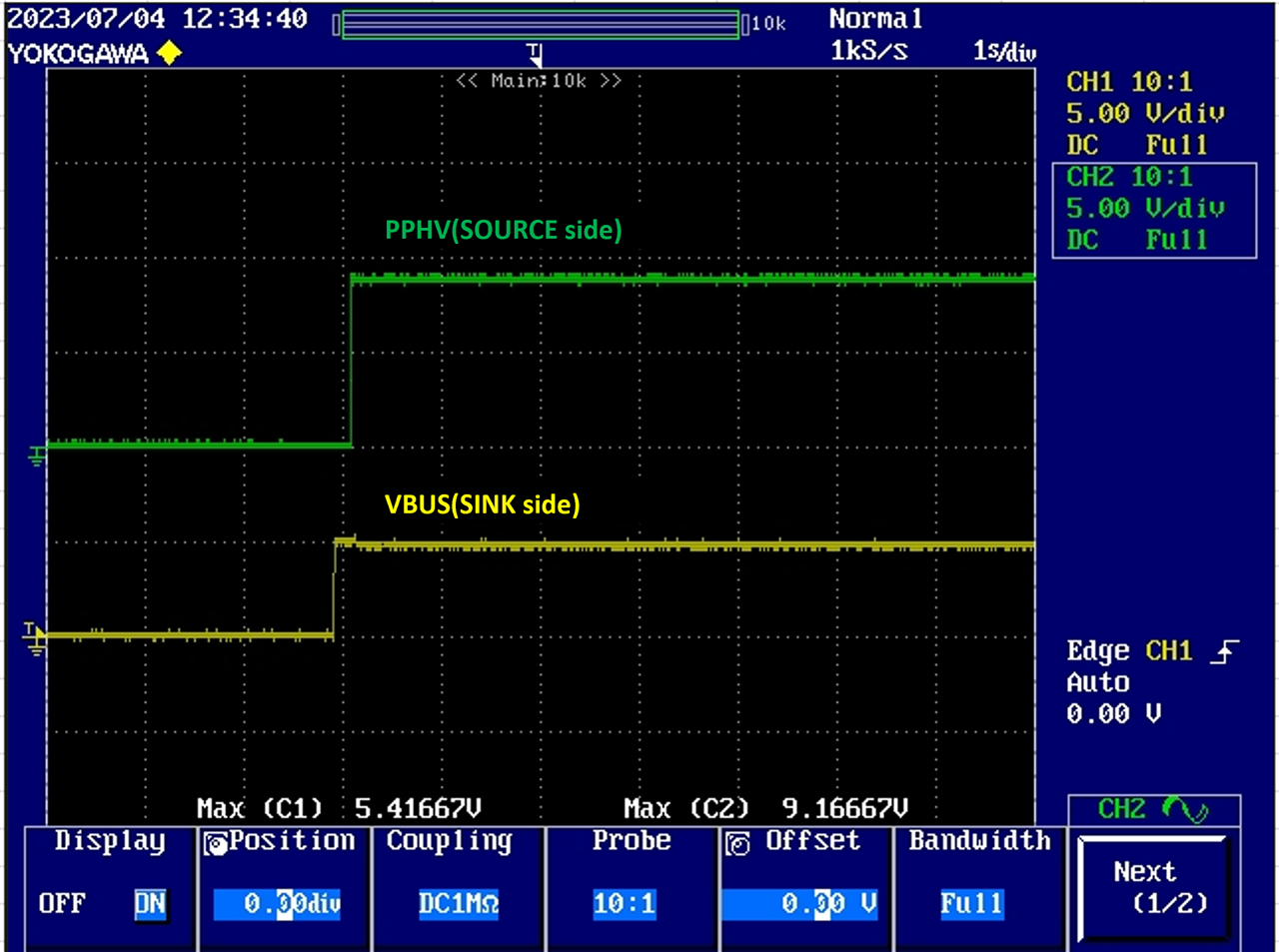Image resolution: width=1279 pixels, height=952 pixels.
Task: Select the Position 0.00div field
Action: pyautogui.click(x=278, y=904)
